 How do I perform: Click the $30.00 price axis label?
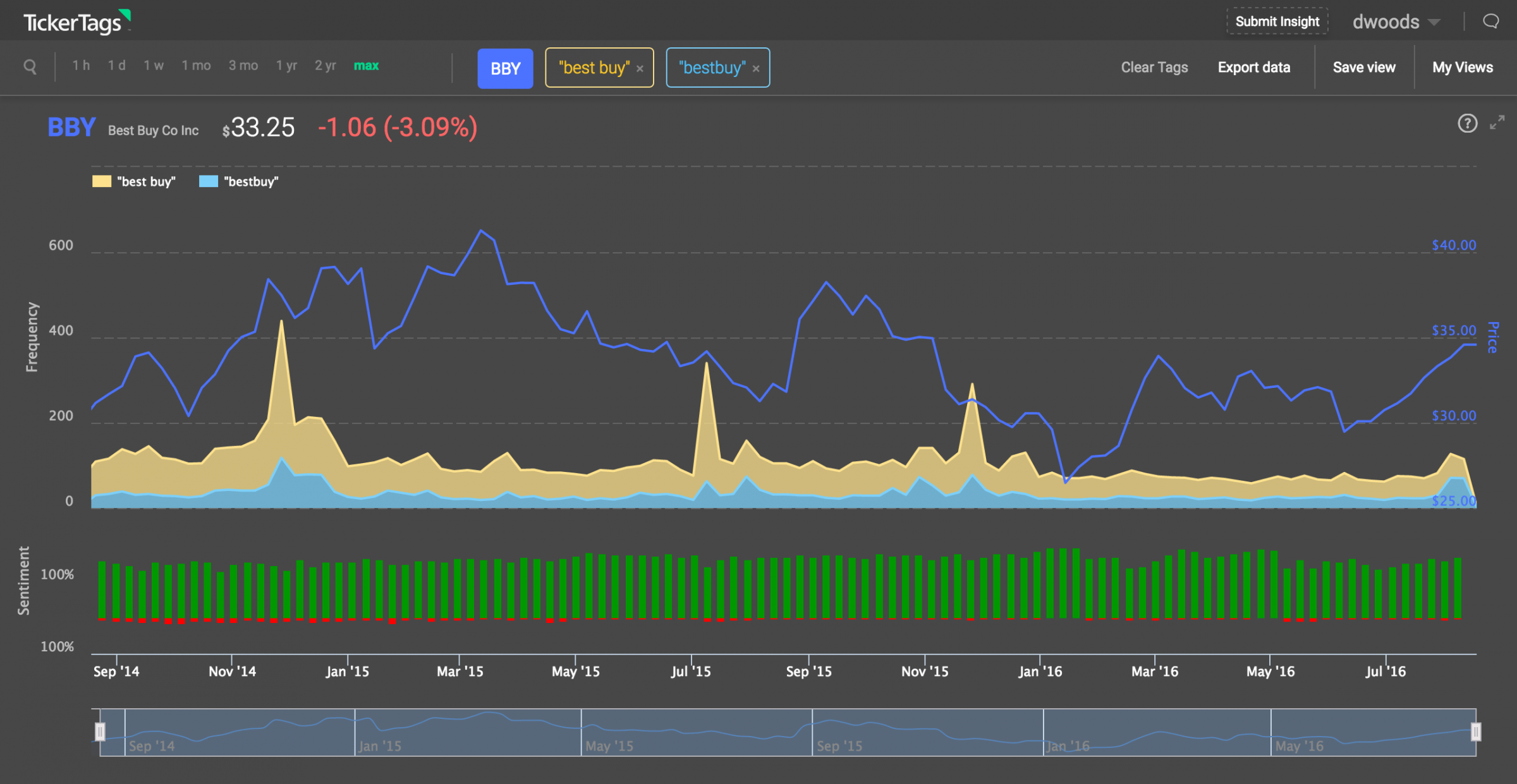[x=1454, y=416]
